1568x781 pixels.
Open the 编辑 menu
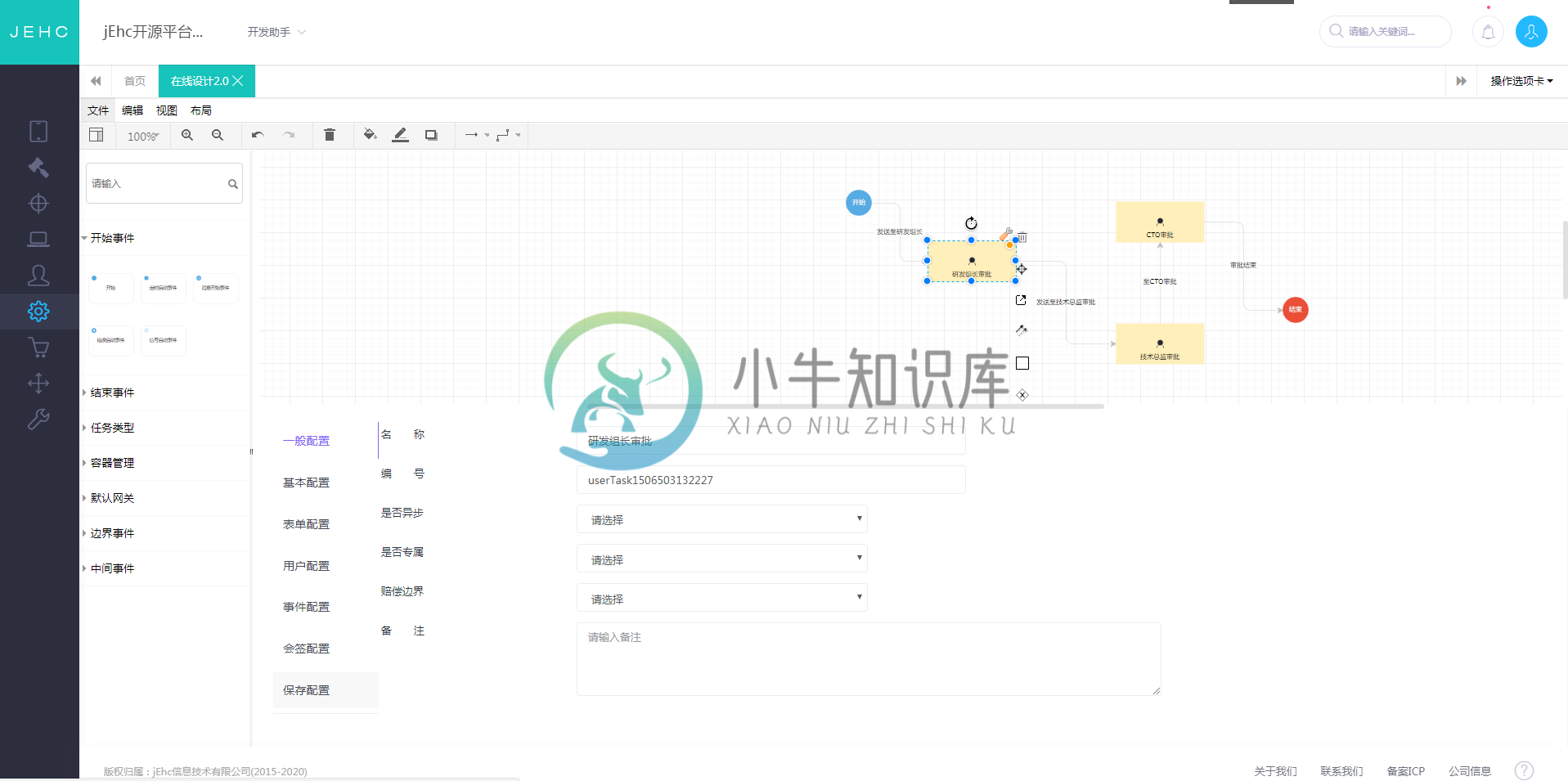point(133,110)
